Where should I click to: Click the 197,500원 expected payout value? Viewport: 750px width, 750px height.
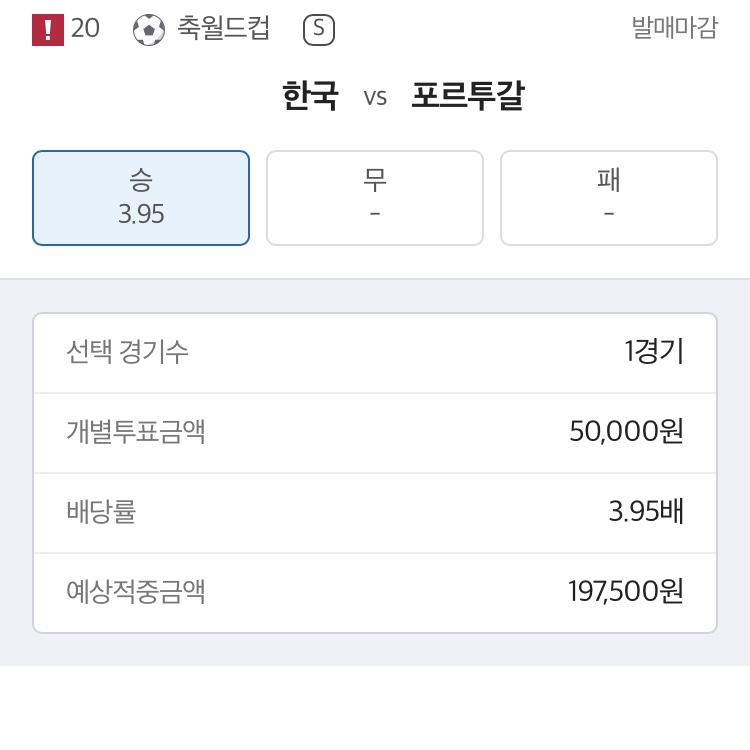[626, 592]
